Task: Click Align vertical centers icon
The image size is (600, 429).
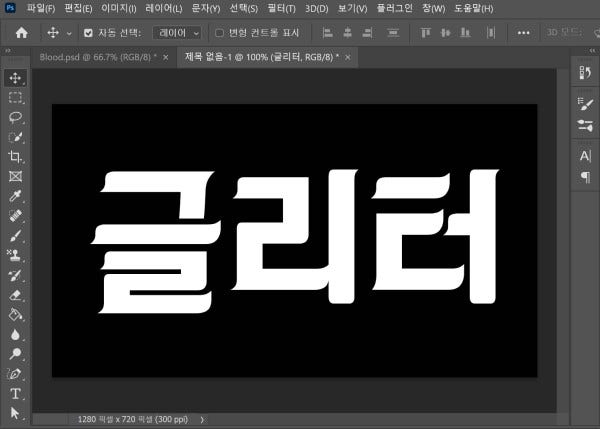Action: [445, 33]
